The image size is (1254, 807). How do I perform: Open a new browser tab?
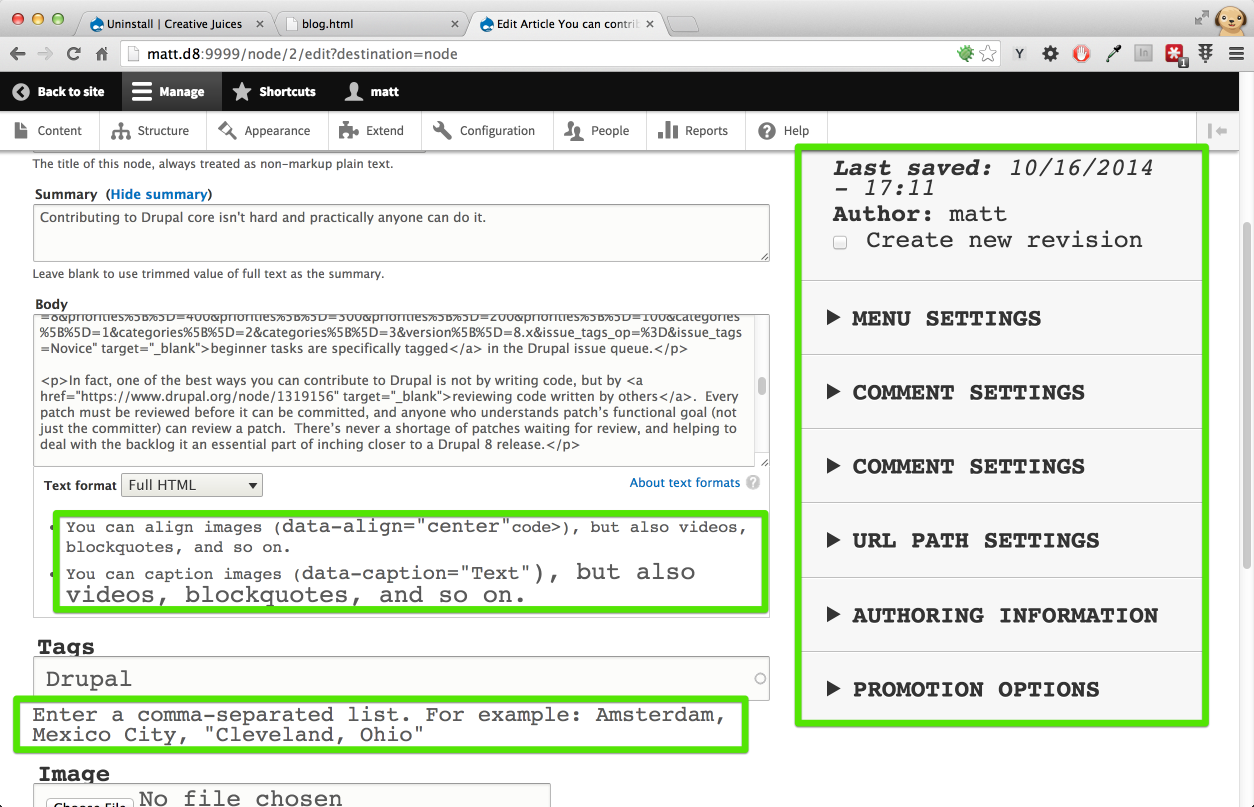point(682,24)
